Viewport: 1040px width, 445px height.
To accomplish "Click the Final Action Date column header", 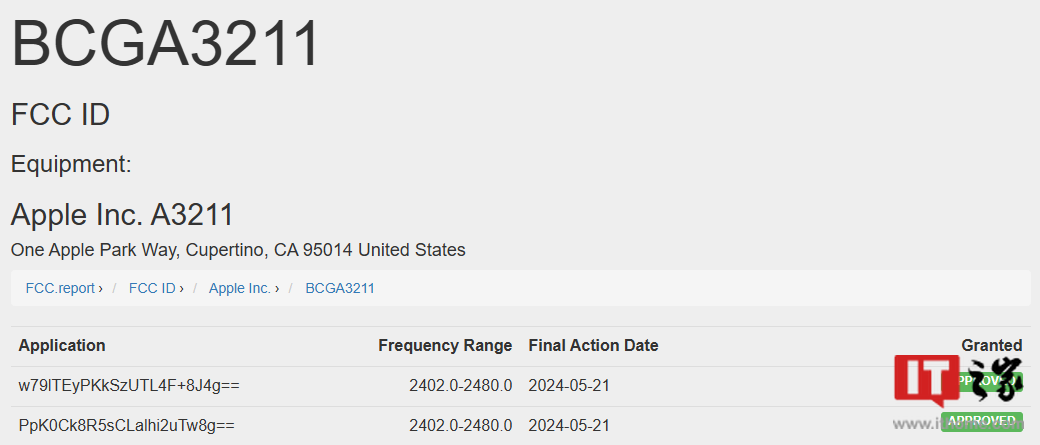I will (x=593, y=345).
